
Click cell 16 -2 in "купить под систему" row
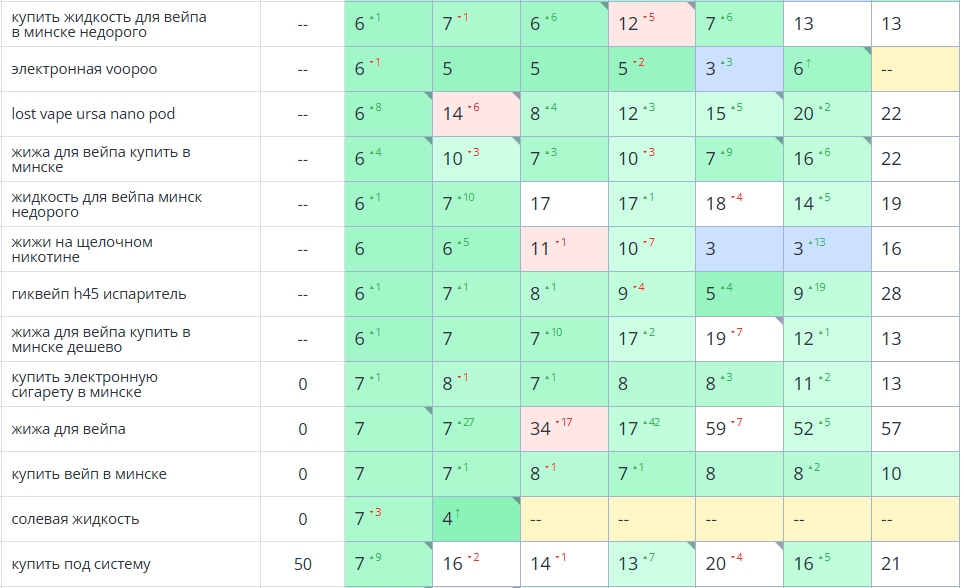tap(476, 564)
